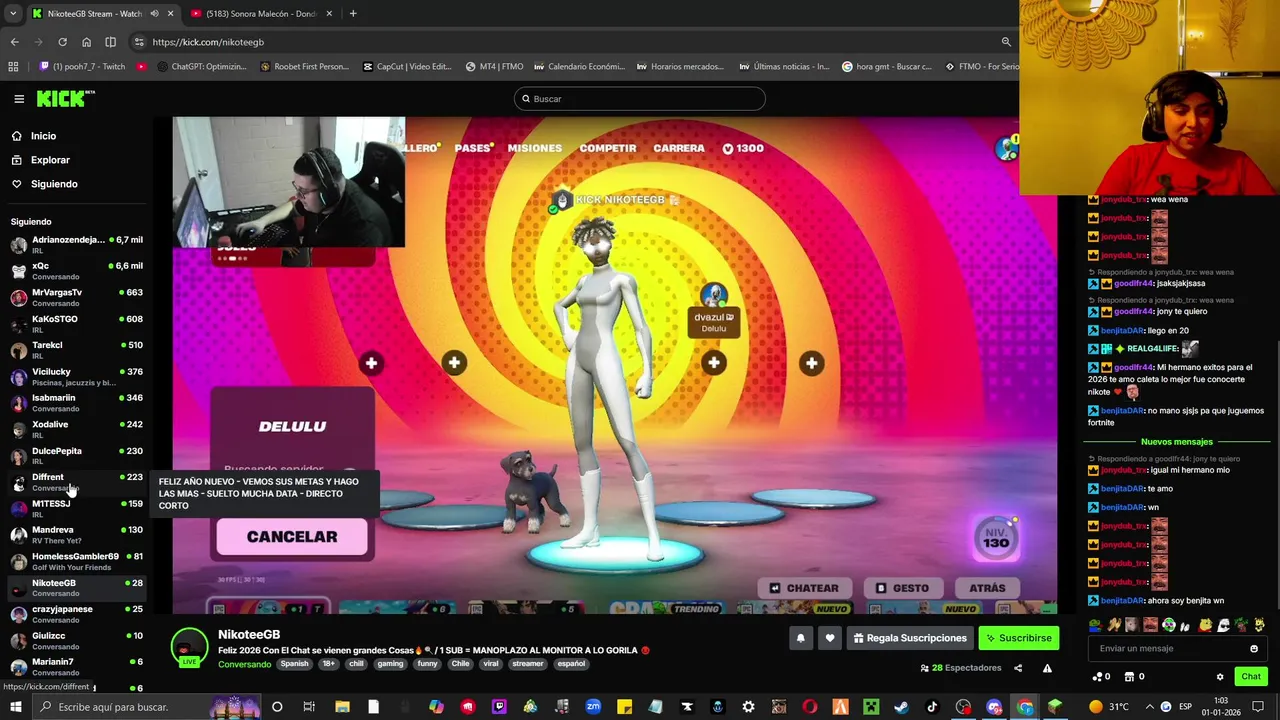Open the Zoom app on taskbar
The image size is (1280, 720).
click(593, 707)
